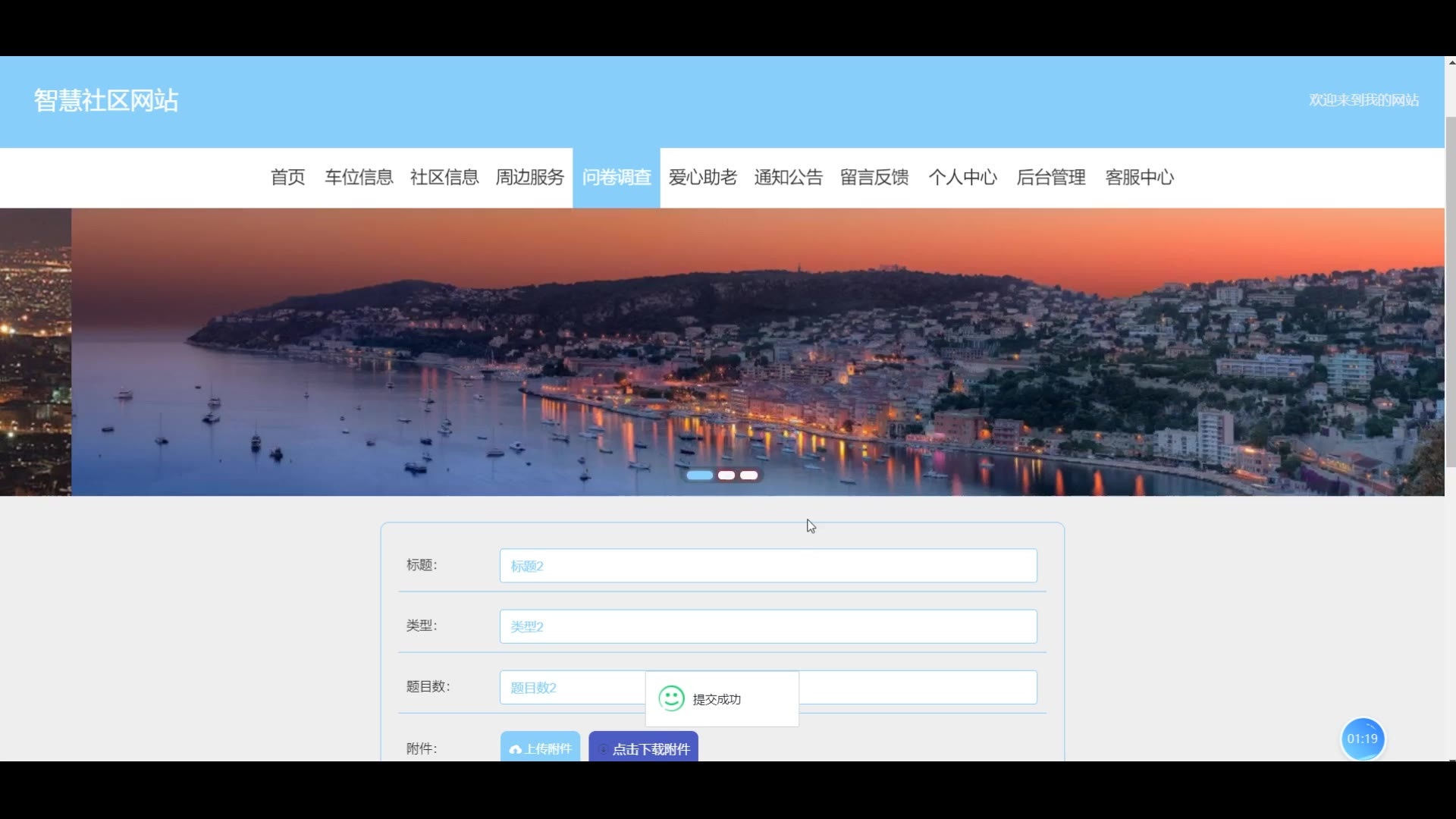
Task: Open the 首页 home menu item
Action: tap(287, 177)
